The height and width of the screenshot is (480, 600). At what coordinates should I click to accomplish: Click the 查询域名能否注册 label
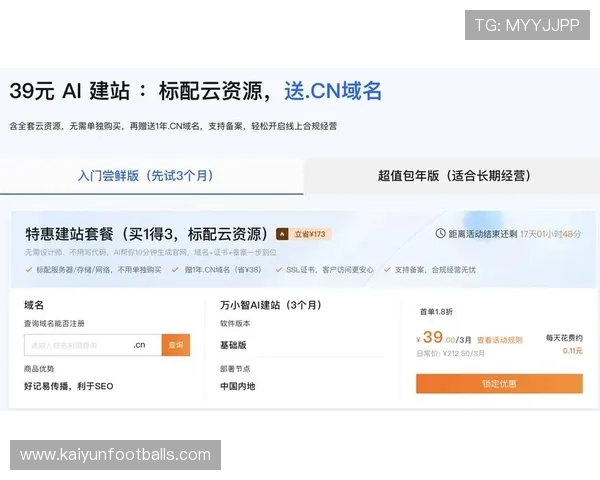point(54,323)
